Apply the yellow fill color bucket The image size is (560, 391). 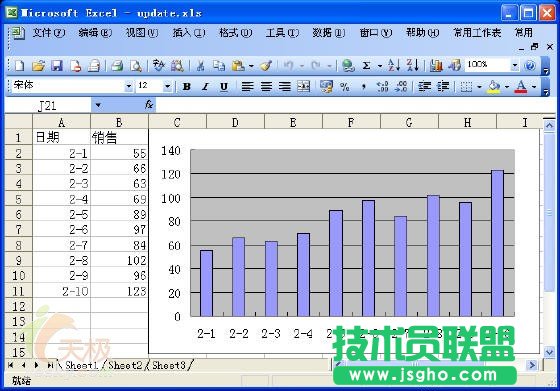494,86
